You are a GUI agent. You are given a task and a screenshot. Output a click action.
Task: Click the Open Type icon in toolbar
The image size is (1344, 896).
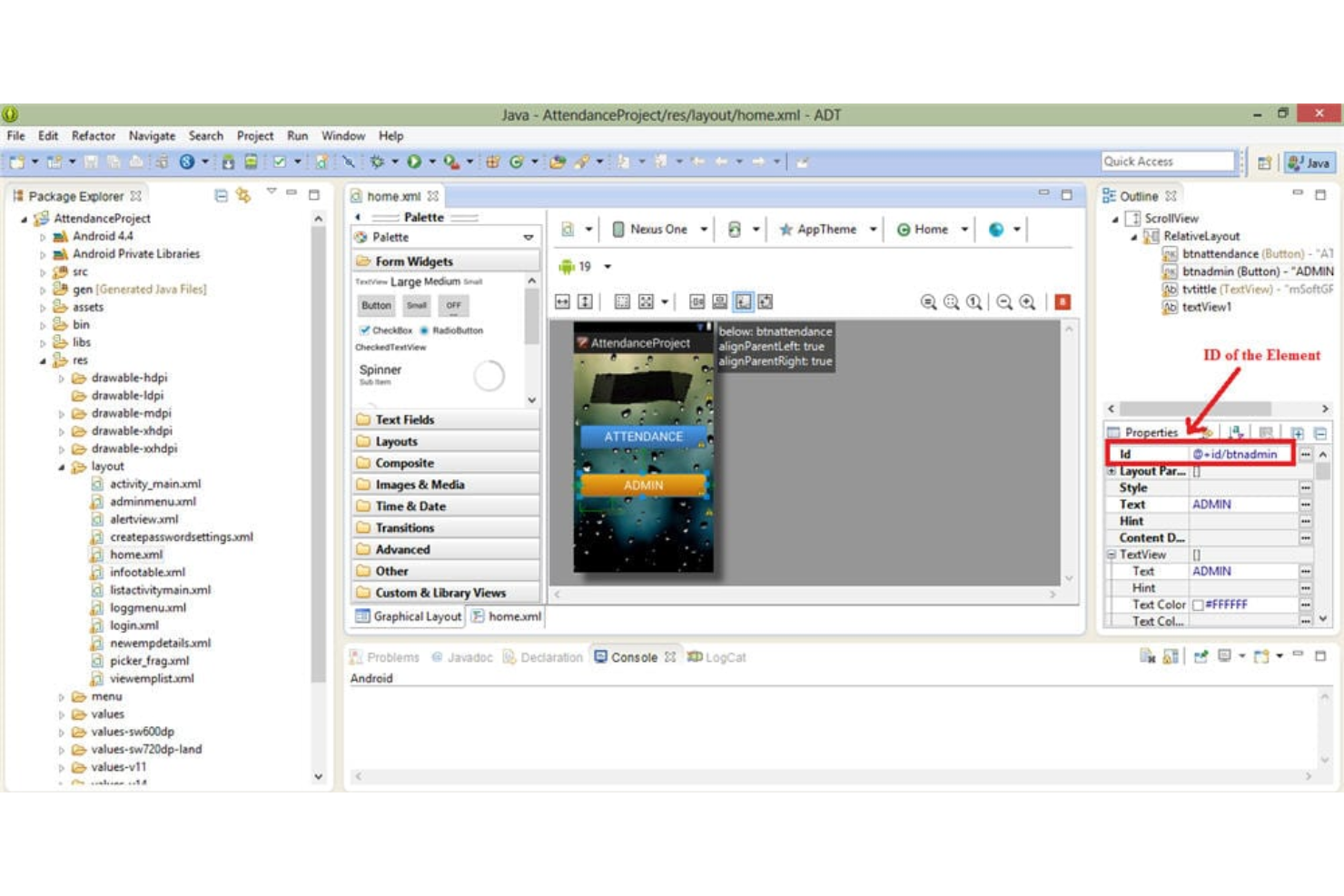pyautogui.click(x=558, y=162)
